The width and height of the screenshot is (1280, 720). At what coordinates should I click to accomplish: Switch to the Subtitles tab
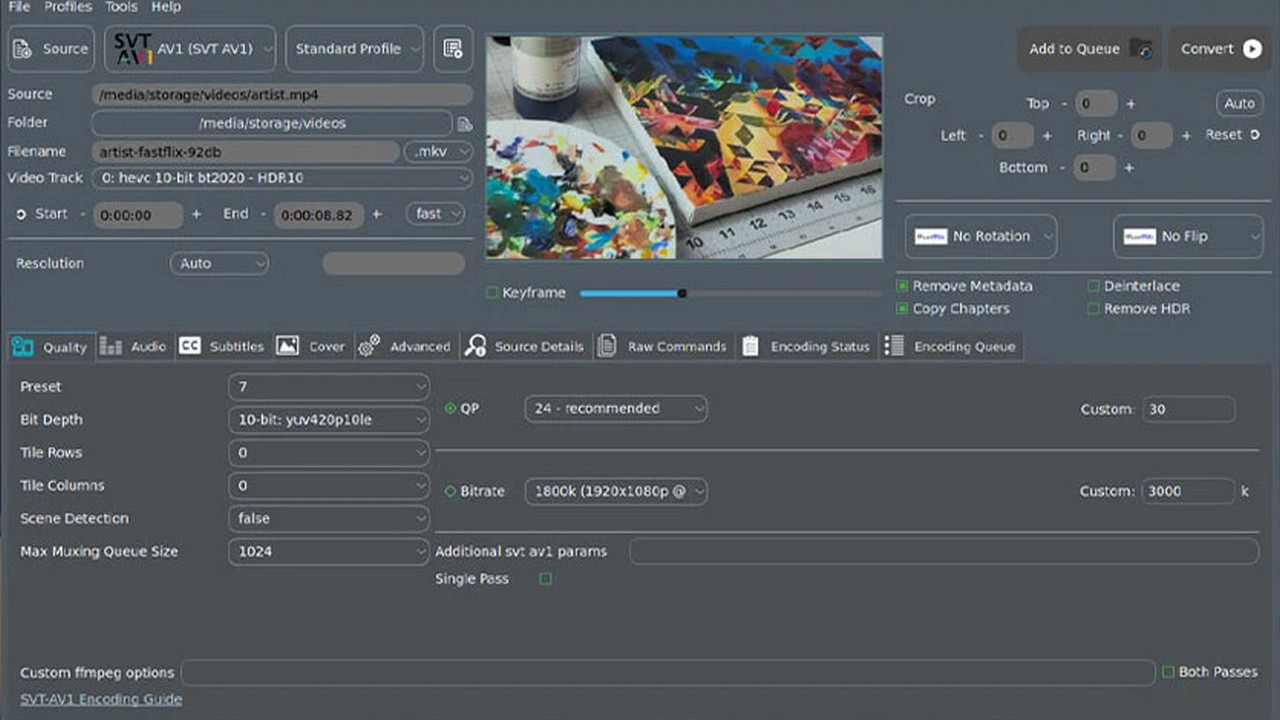click(222, 346)
